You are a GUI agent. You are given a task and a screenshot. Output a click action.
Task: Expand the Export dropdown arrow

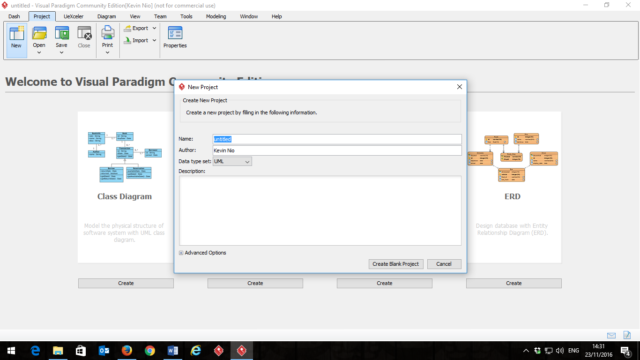point(154,28)
